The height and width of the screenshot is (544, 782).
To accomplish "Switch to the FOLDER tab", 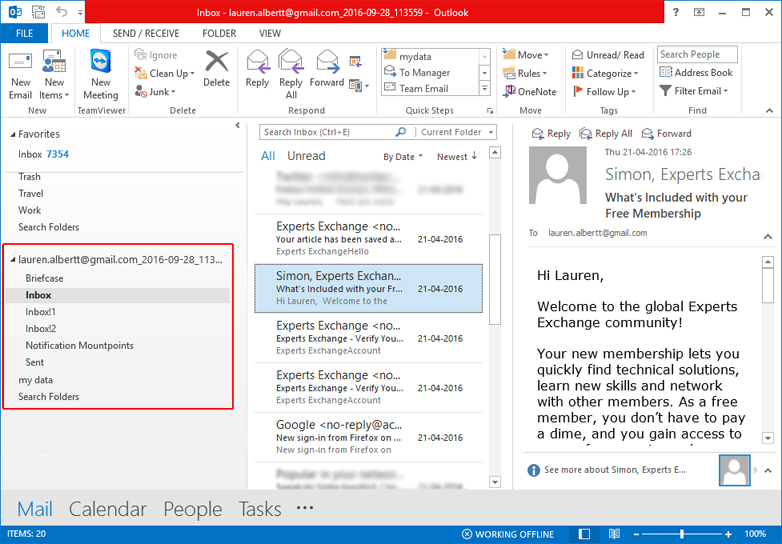I will click(219, 33).
